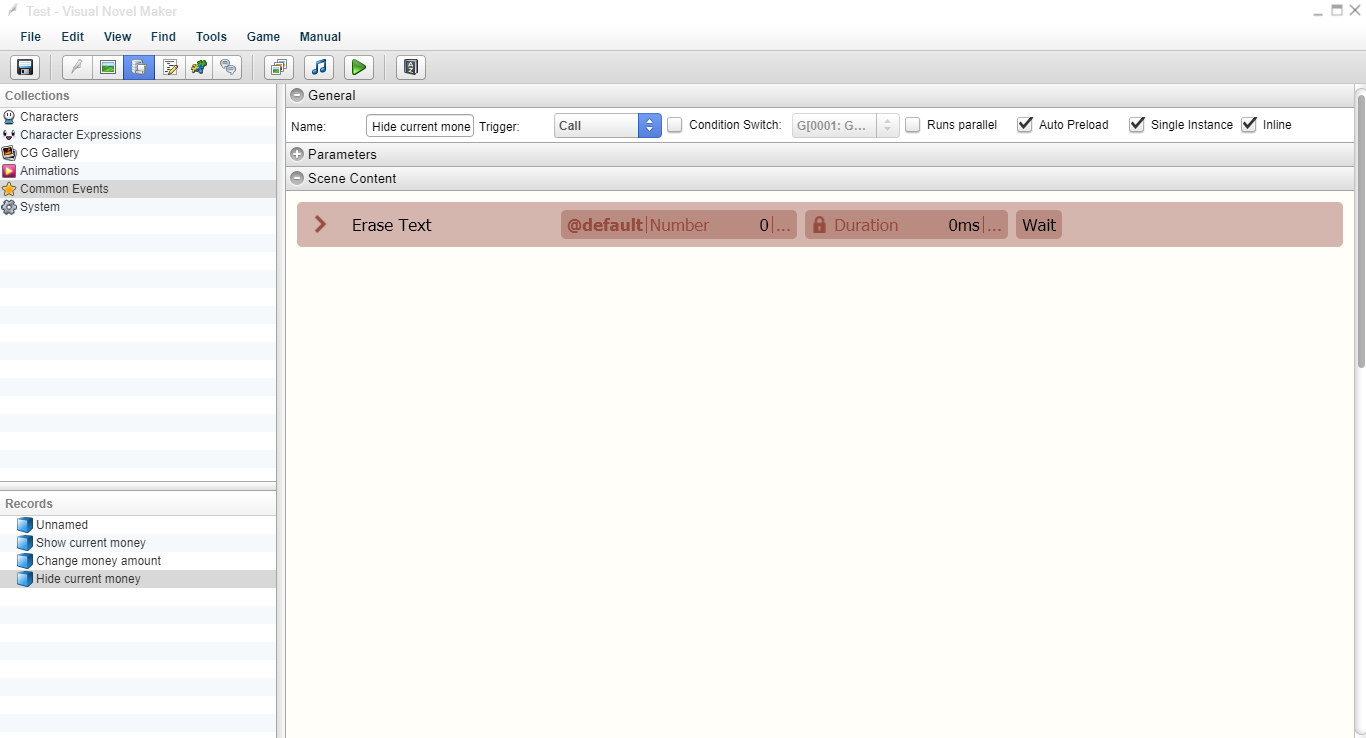Open the A-Z dictionary book icon
1366x738 pixels.
pos(411,67)
